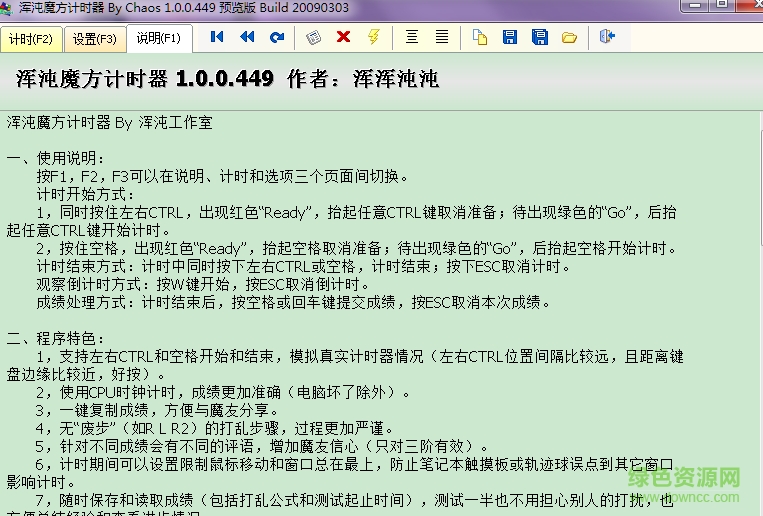Image resolution: width=763 pixels, height=516 pixels.
Task: Select the 说明(F1) help tab
Action: [x=159, y=38]
